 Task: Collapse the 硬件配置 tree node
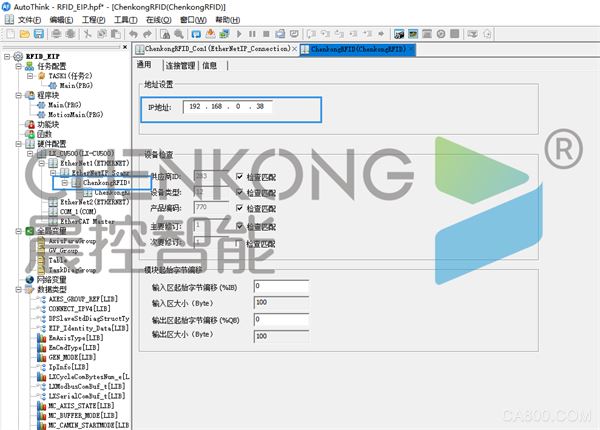(18, 144)
